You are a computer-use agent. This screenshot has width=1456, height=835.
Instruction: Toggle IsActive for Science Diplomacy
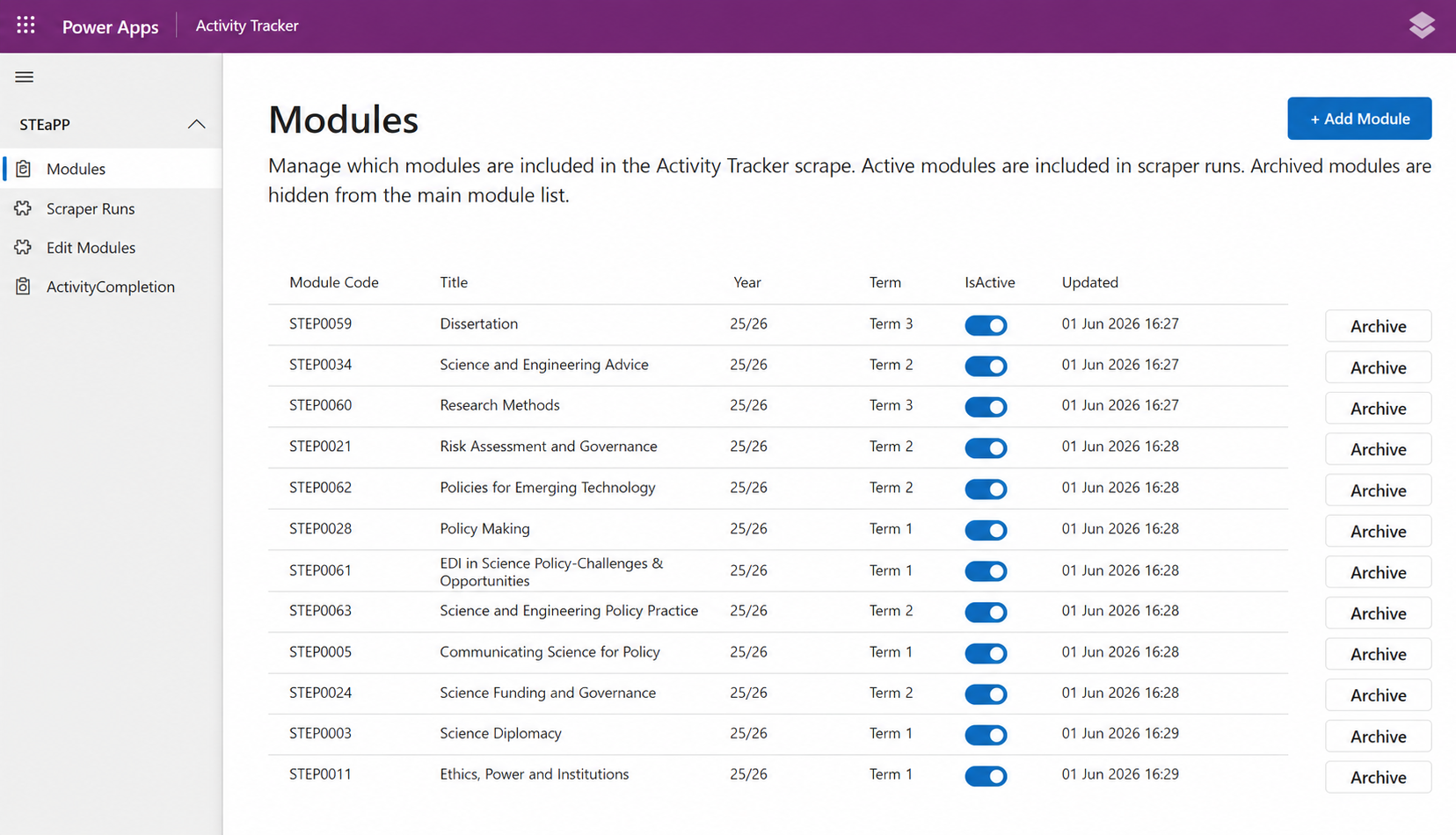pos(986,735)
